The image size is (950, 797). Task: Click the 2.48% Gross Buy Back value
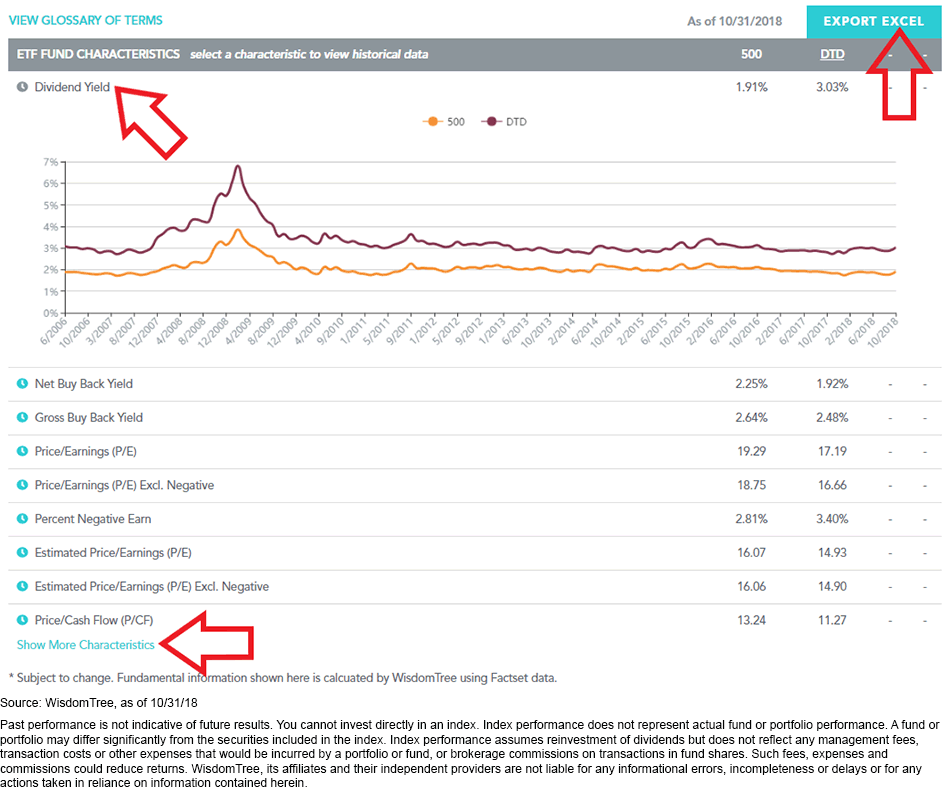pos(832,418)
